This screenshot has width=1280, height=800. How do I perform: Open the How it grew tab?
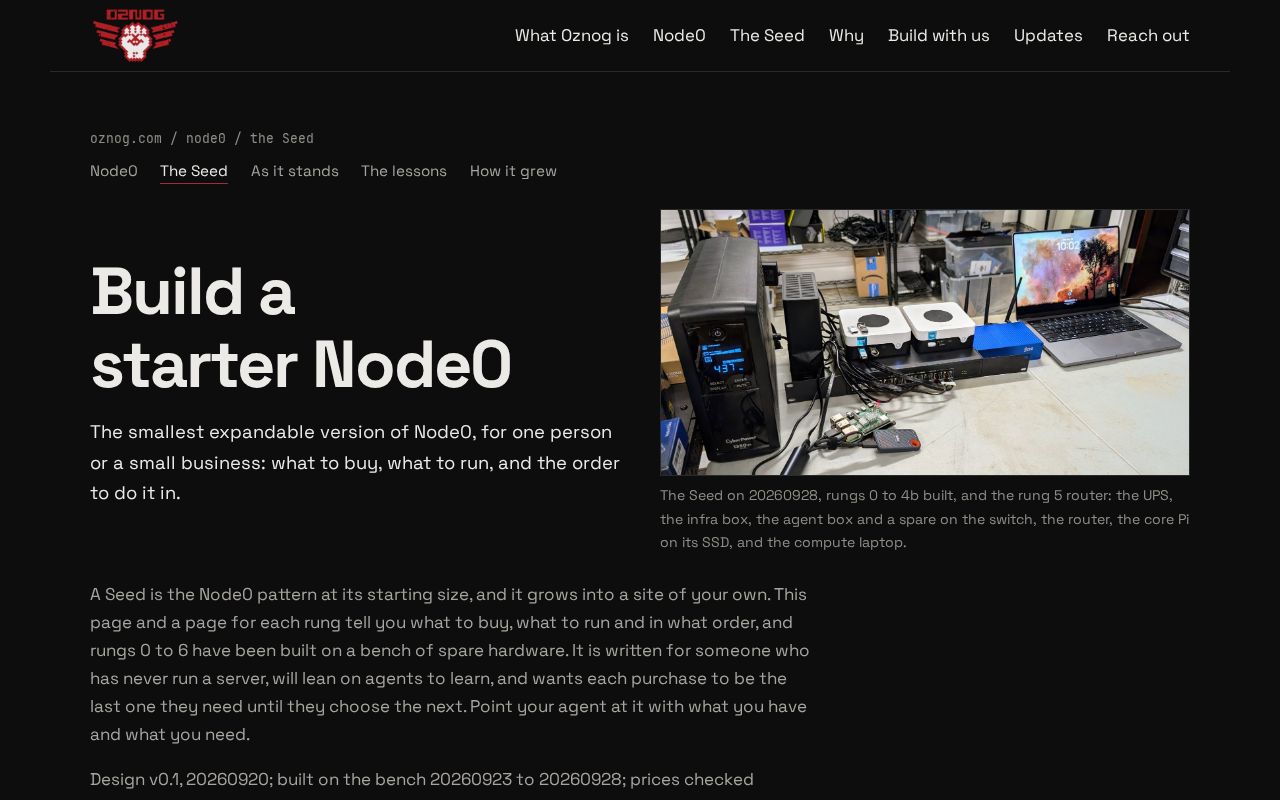pos(513,171)
